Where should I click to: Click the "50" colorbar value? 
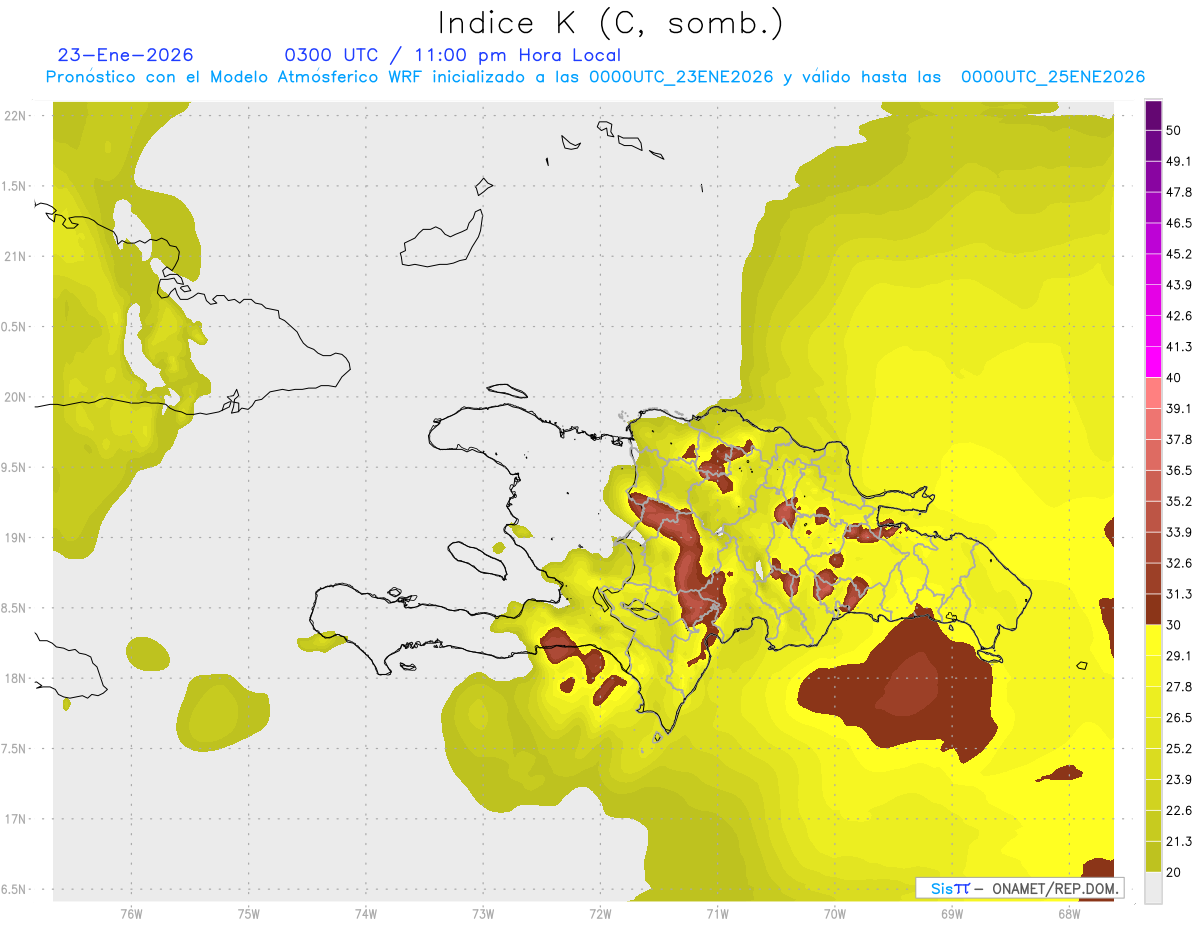tap(1174, 130)
